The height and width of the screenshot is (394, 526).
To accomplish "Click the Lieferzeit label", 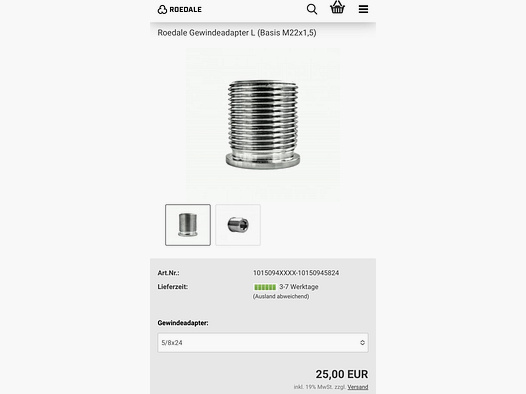I will point(172,287).
